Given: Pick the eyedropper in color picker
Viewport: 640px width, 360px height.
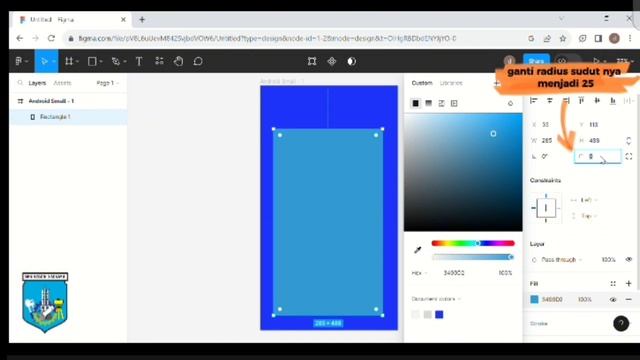Looking at the screenshot, I should (x=418, y=250).
